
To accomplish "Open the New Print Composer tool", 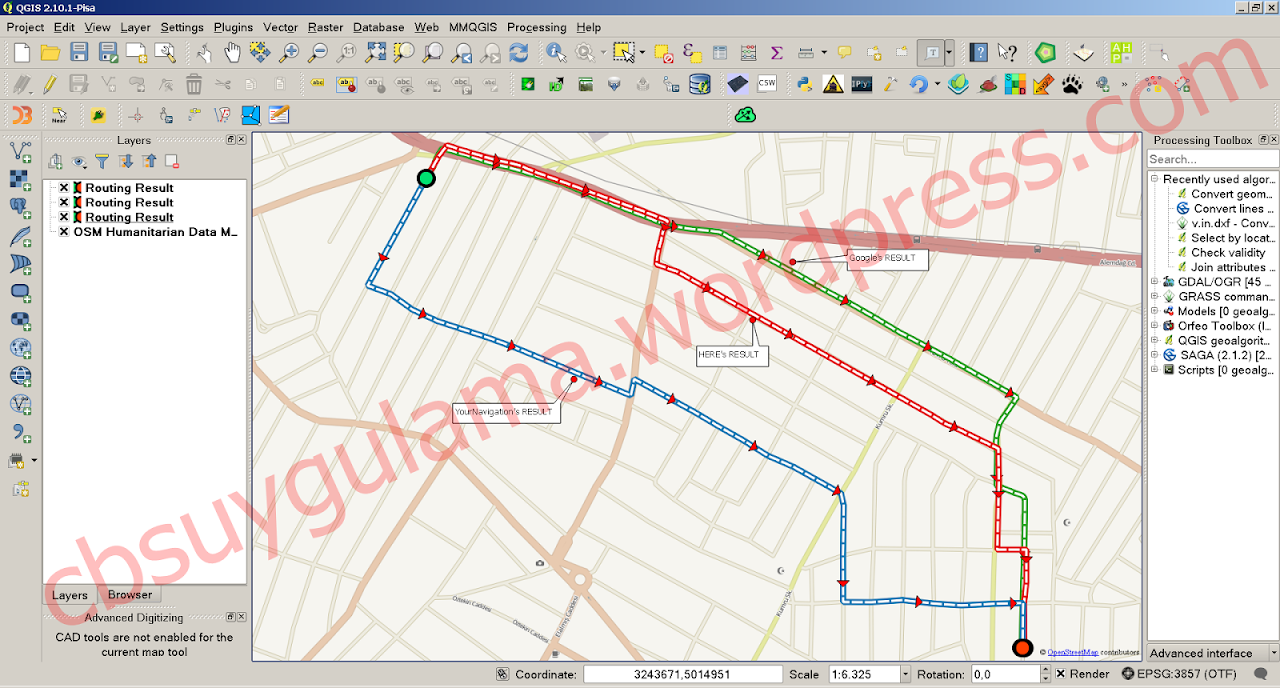I will [x=137, y=52].
